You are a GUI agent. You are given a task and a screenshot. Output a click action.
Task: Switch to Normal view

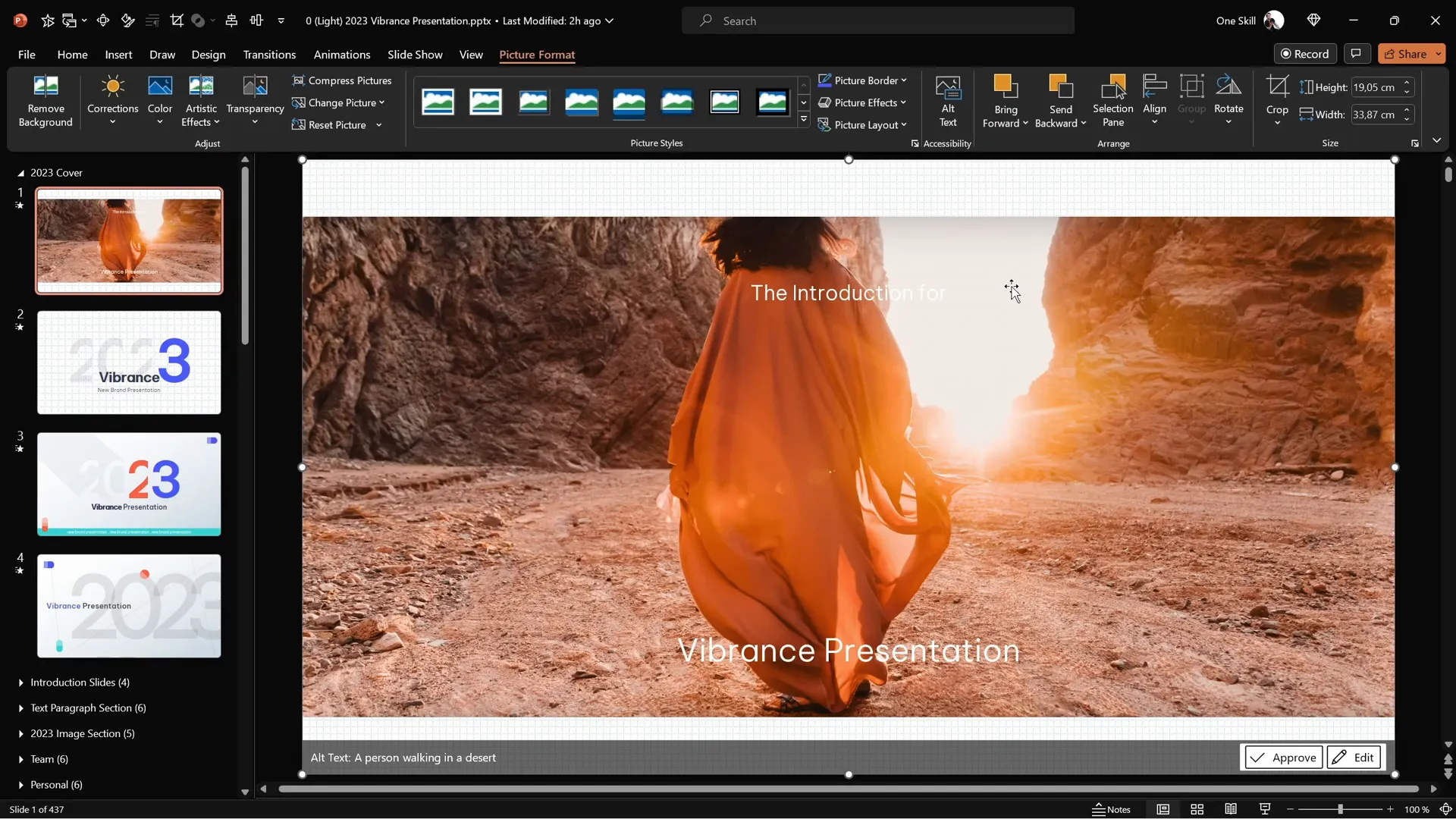coord(1163,809)
